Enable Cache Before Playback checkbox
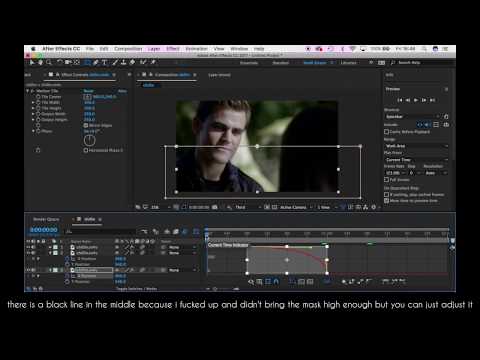The height and width of the screenshot is (360, 480). pos(386,132)
